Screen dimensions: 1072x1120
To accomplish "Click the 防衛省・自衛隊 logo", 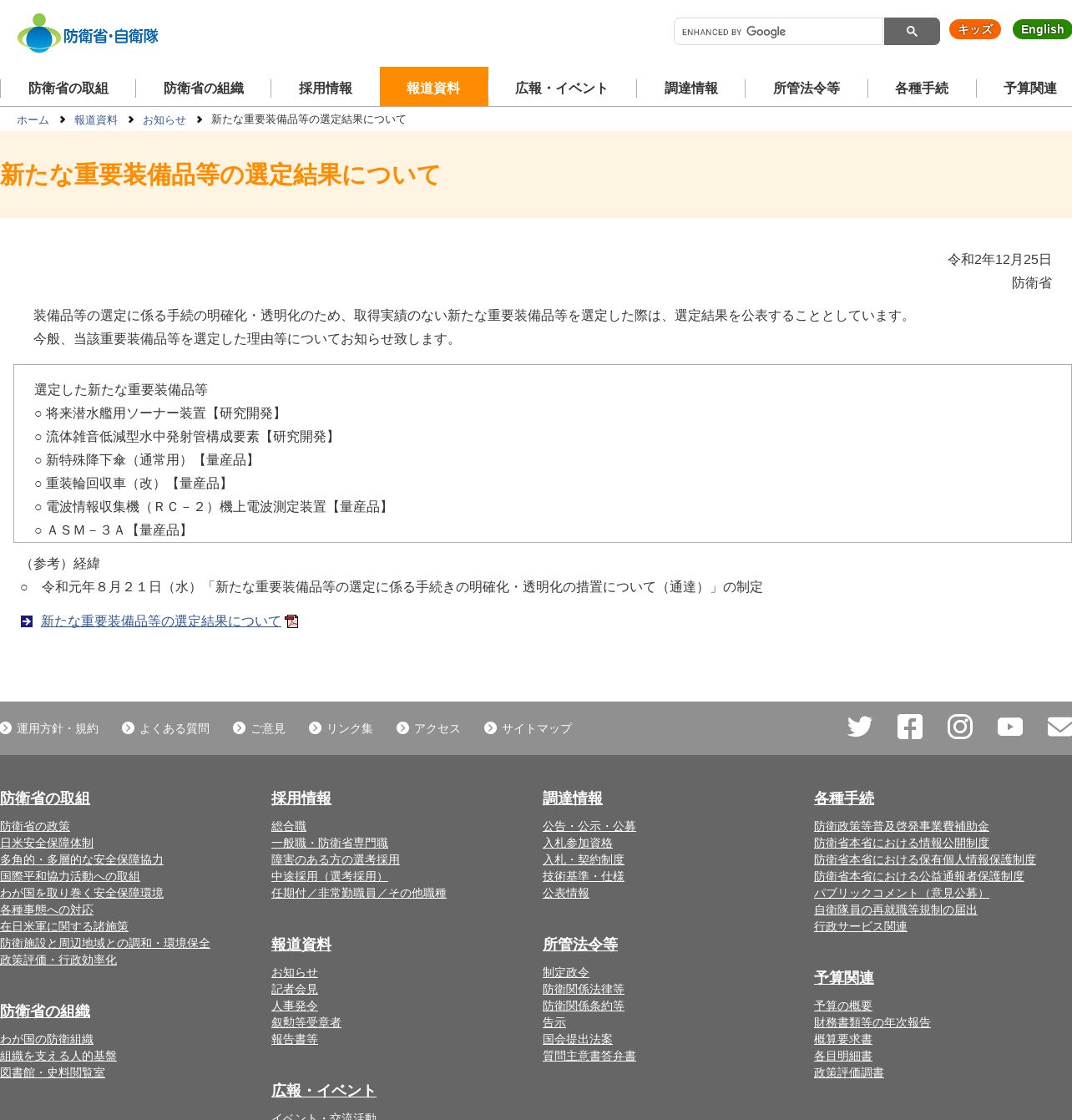I will (x=88, y=33).
